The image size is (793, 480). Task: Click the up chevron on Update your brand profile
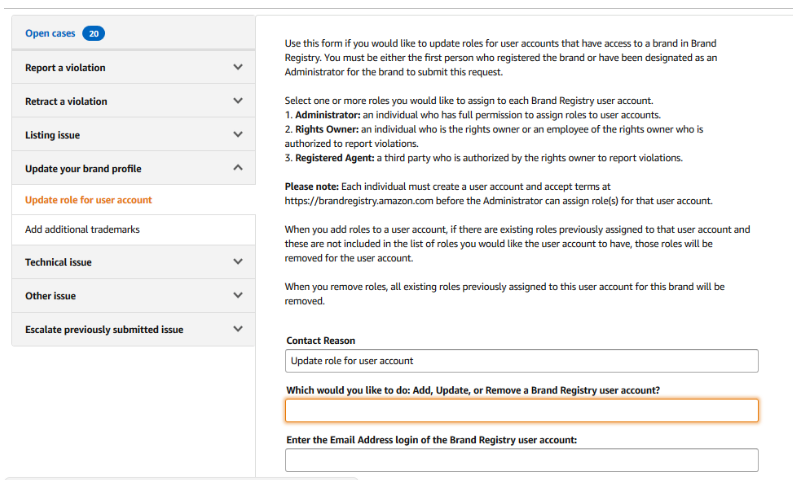(237, 168)
